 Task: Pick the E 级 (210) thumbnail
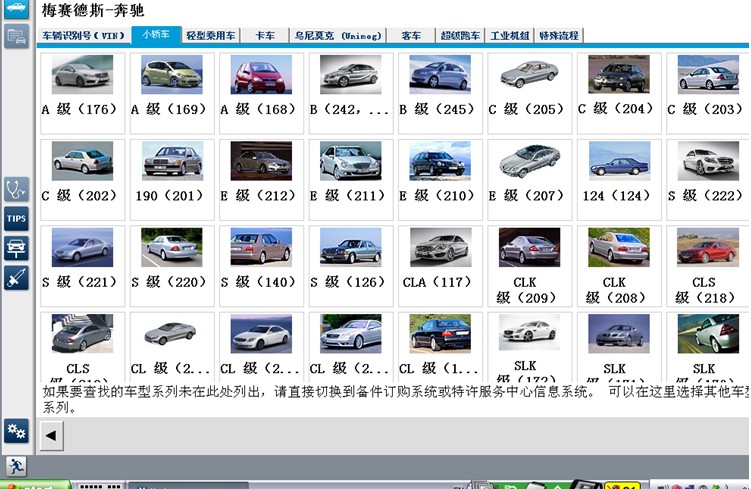(440, 161)
